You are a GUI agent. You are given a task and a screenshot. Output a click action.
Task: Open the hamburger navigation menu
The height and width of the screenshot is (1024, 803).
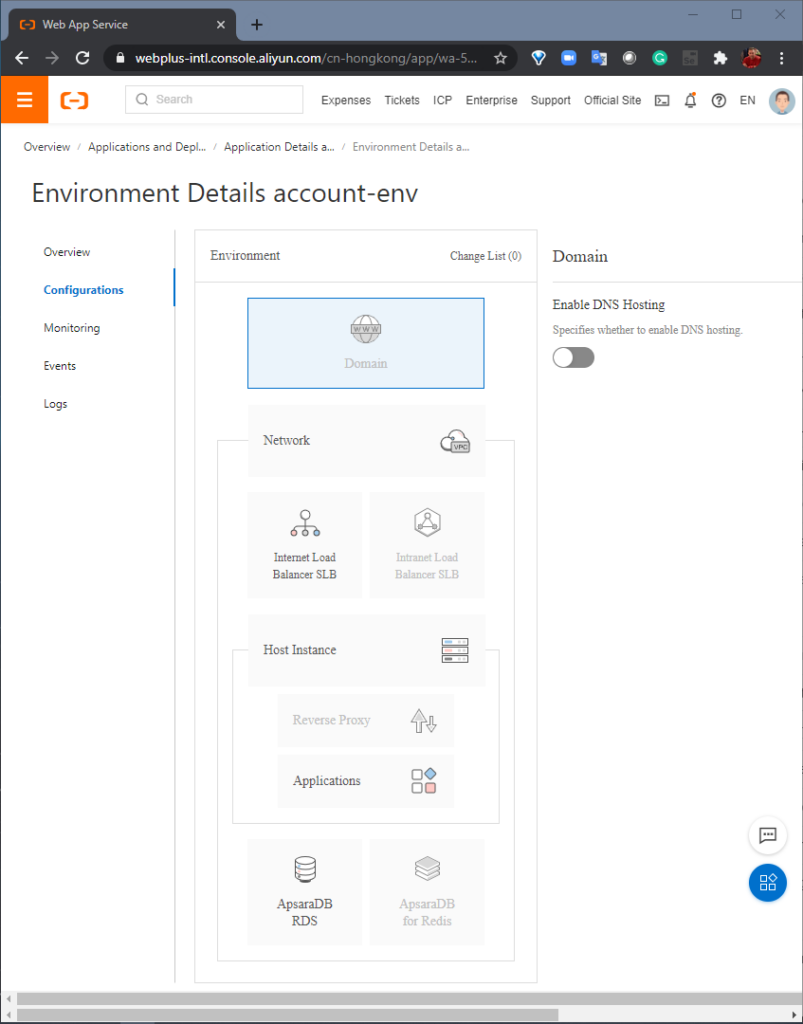[24, 100]
